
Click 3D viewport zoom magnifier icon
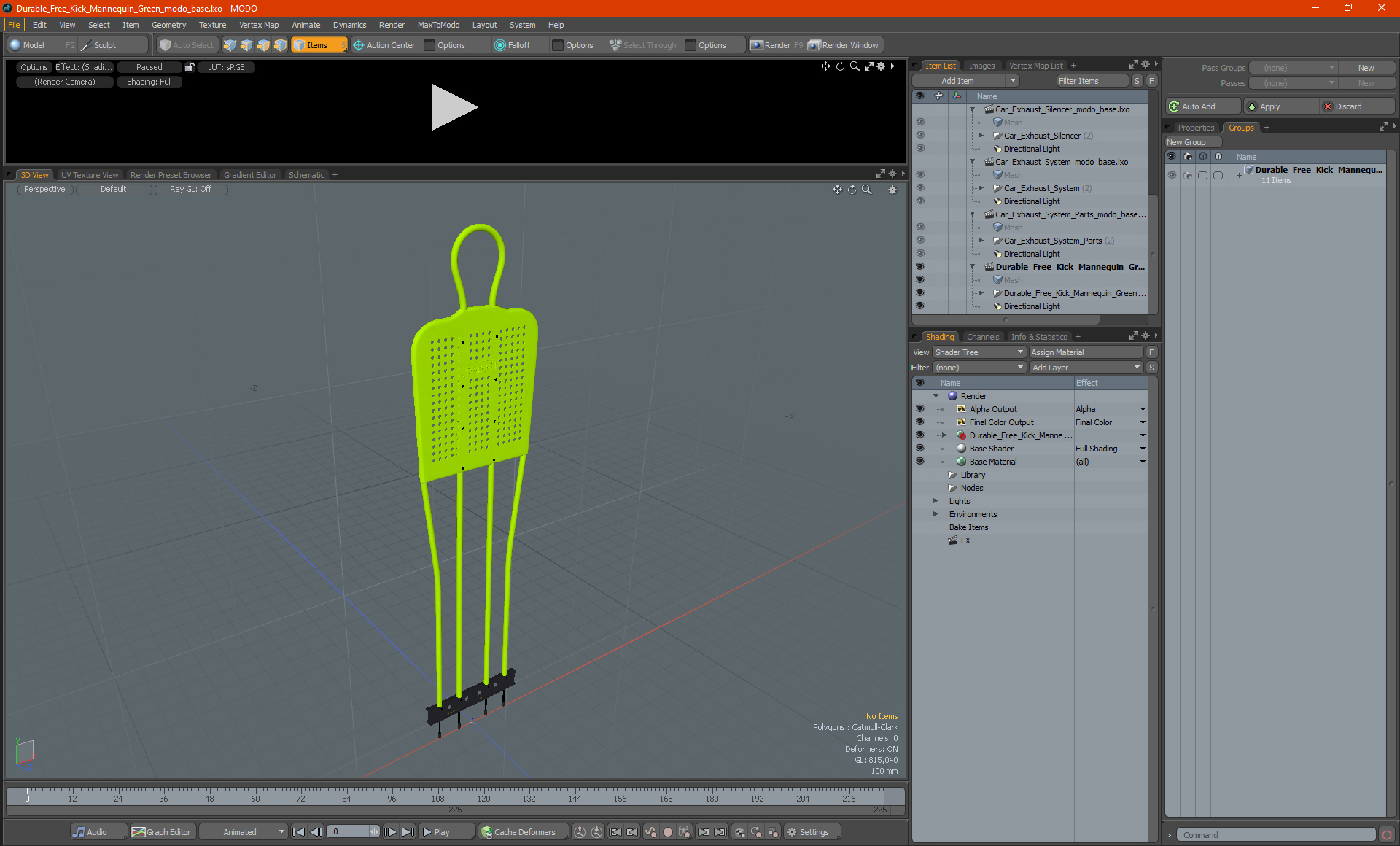pos(867,190)
